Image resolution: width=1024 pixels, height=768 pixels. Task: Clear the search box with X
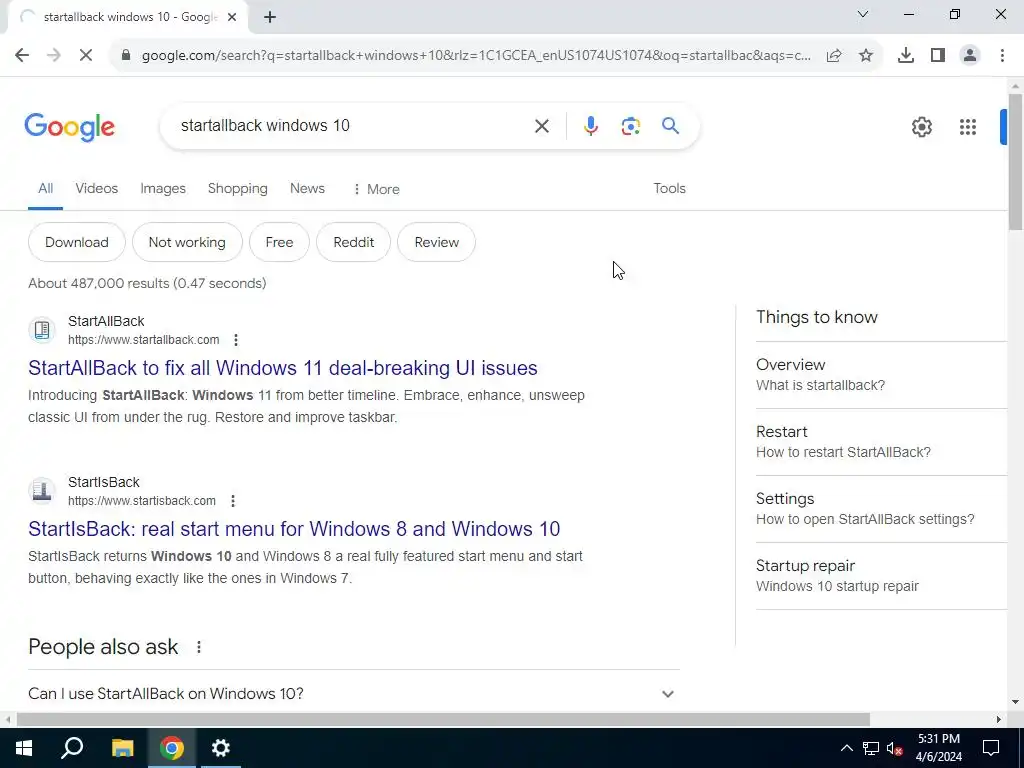(542, 126)
